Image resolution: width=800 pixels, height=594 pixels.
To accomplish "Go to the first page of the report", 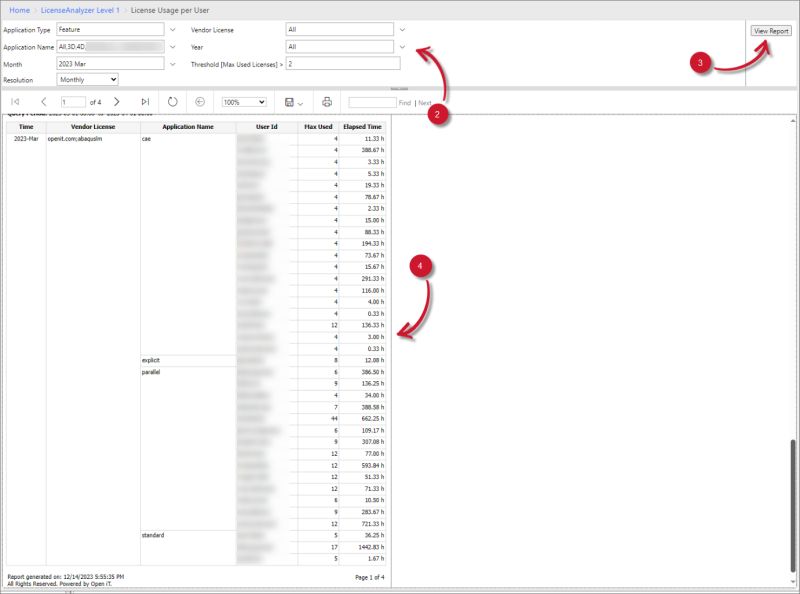I will pyautogui.click(x=15, y=101).
